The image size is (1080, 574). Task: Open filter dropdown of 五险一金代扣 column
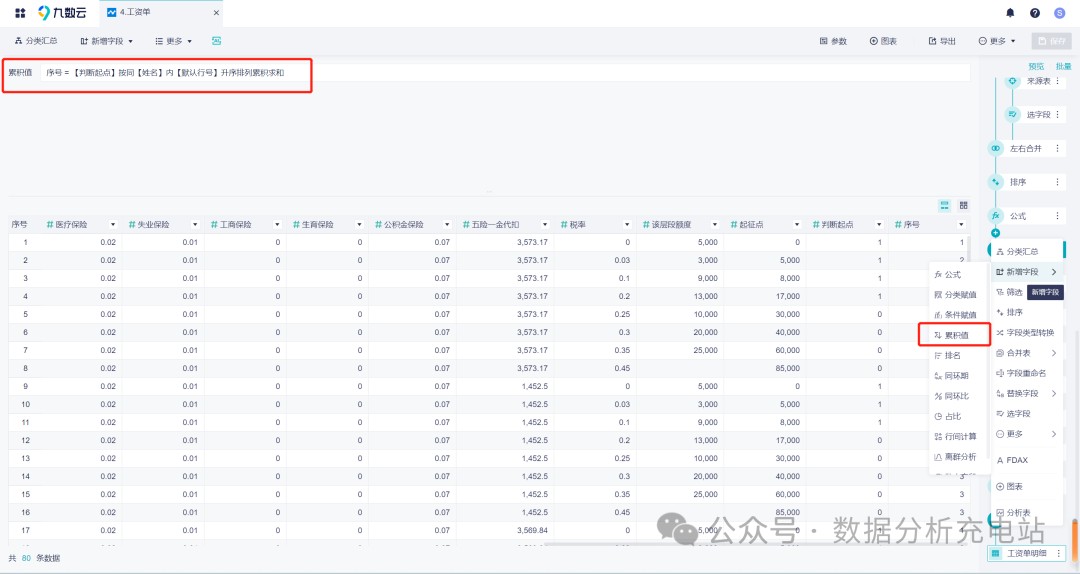point(545,225)
